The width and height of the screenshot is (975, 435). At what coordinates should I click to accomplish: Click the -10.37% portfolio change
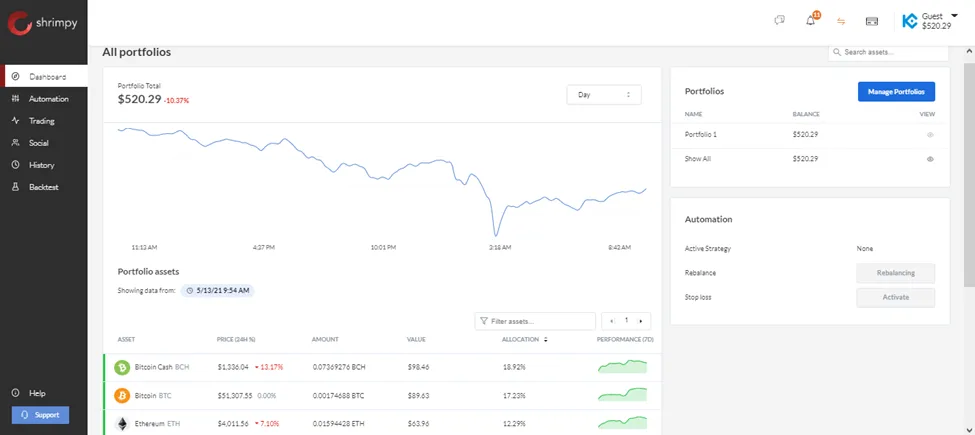[177, 101]
